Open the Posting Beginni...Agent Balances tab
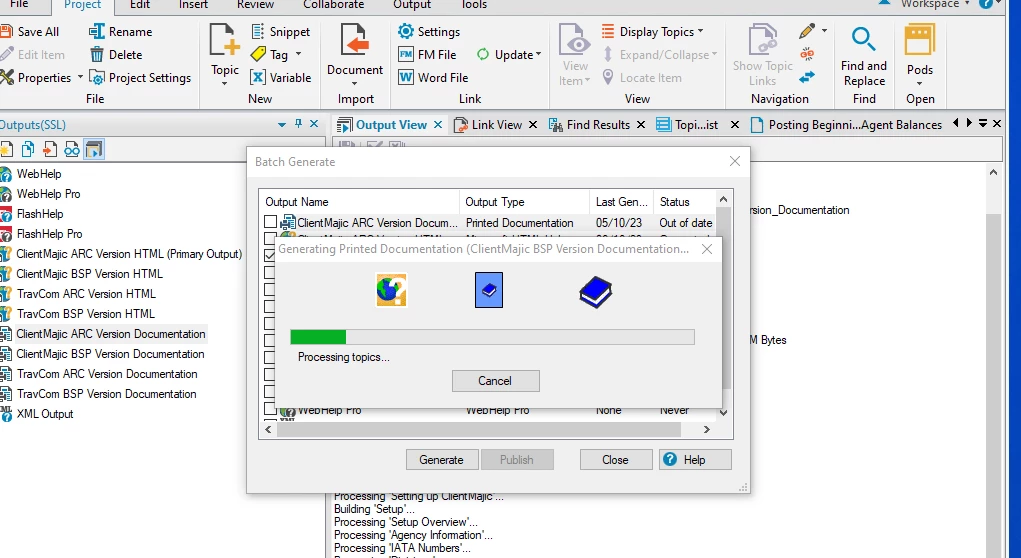 click(x=846, y=124)
